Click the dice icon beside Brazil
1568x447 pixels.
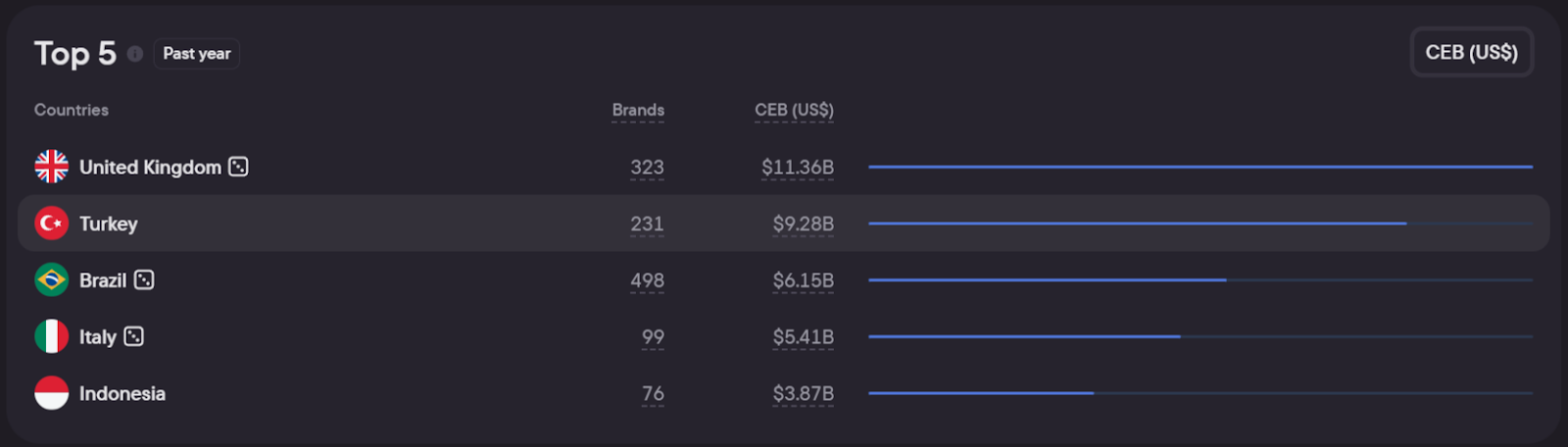click(x=144, y=280)
